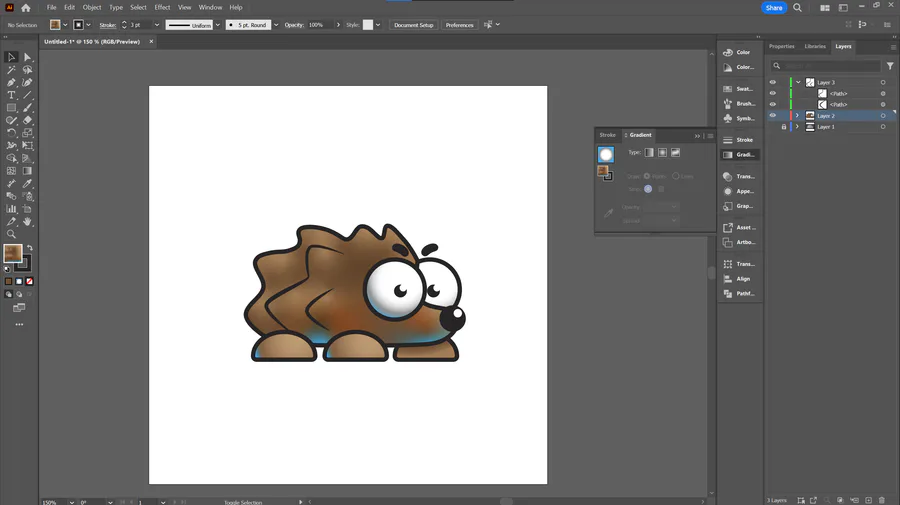Image resolution: width=900 pixels, height=505 pixels.
Task: Switch to the Libraries tab
Action: tap(814, 46)
